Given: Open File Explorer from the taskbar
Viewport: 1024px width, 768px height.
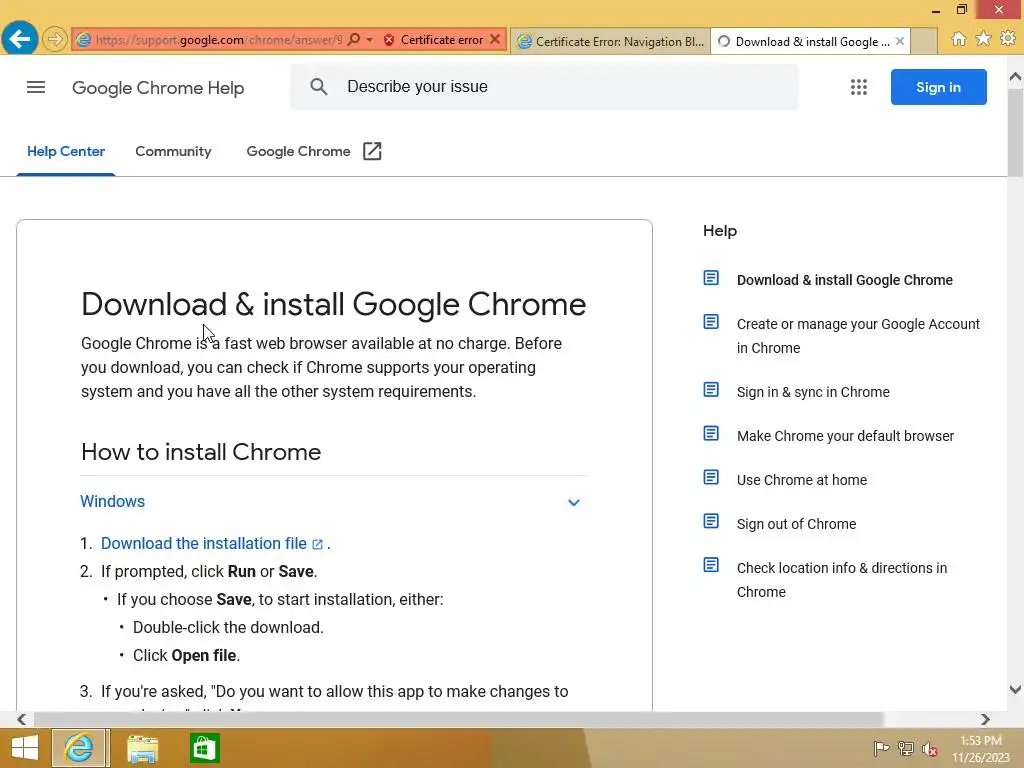Looking at the screenshot, I should [x=142, y=748].
